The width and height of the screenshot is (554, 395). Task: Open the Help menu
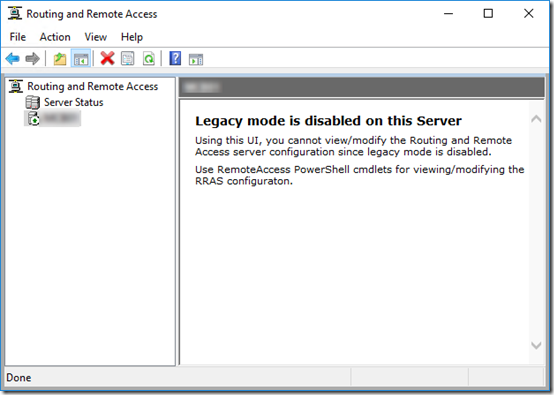click(132, 37)
